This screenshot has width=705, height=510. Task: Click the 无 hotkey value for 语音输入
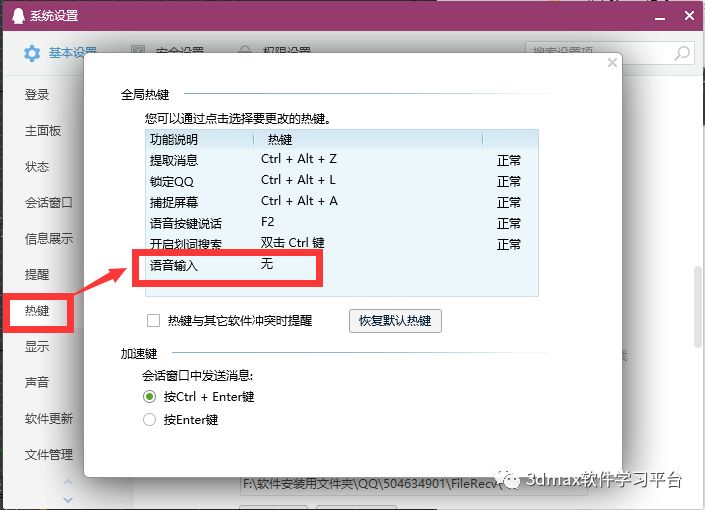coord(267,264)
